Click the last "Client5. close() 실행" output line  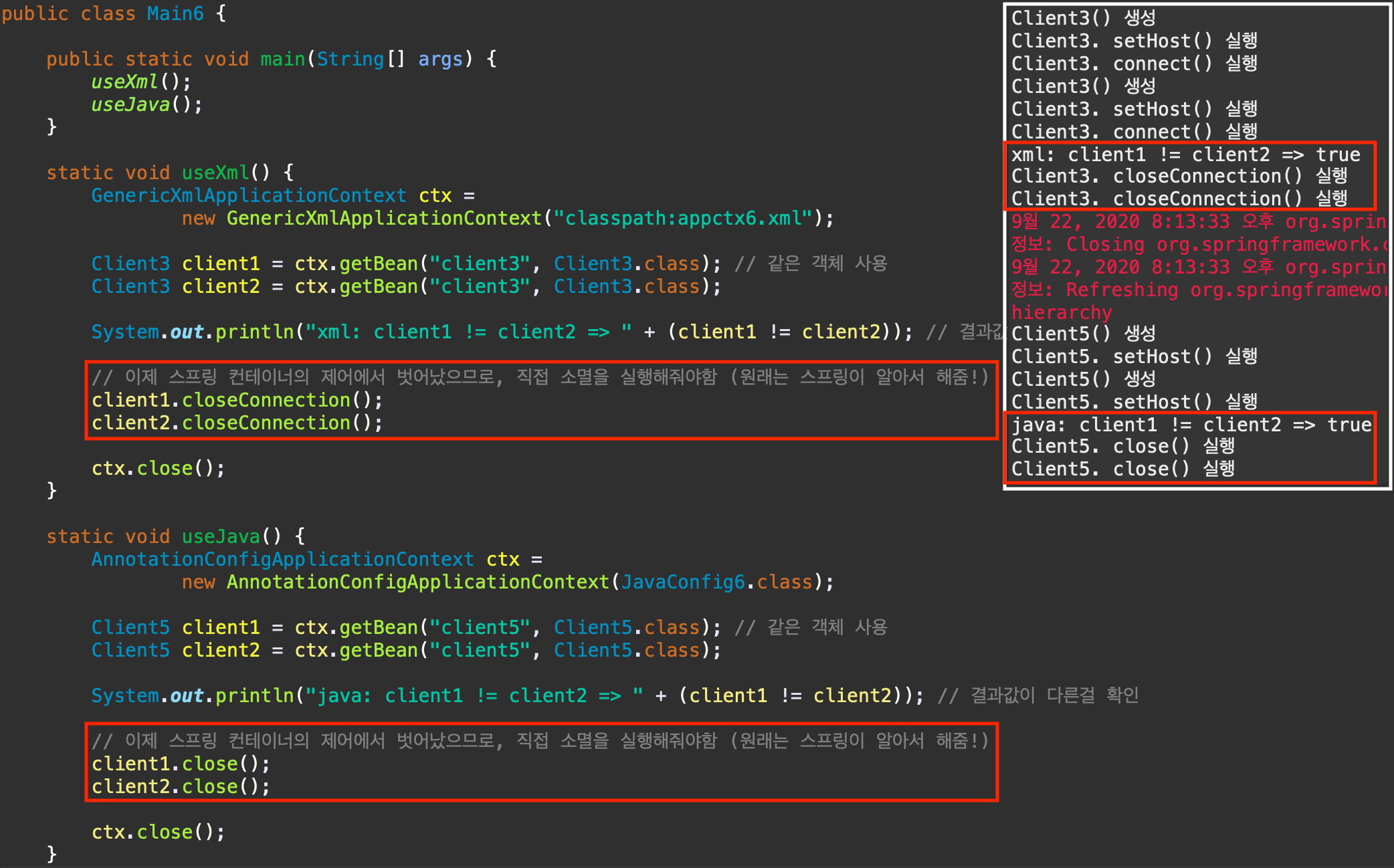(x=1122, y=469)
